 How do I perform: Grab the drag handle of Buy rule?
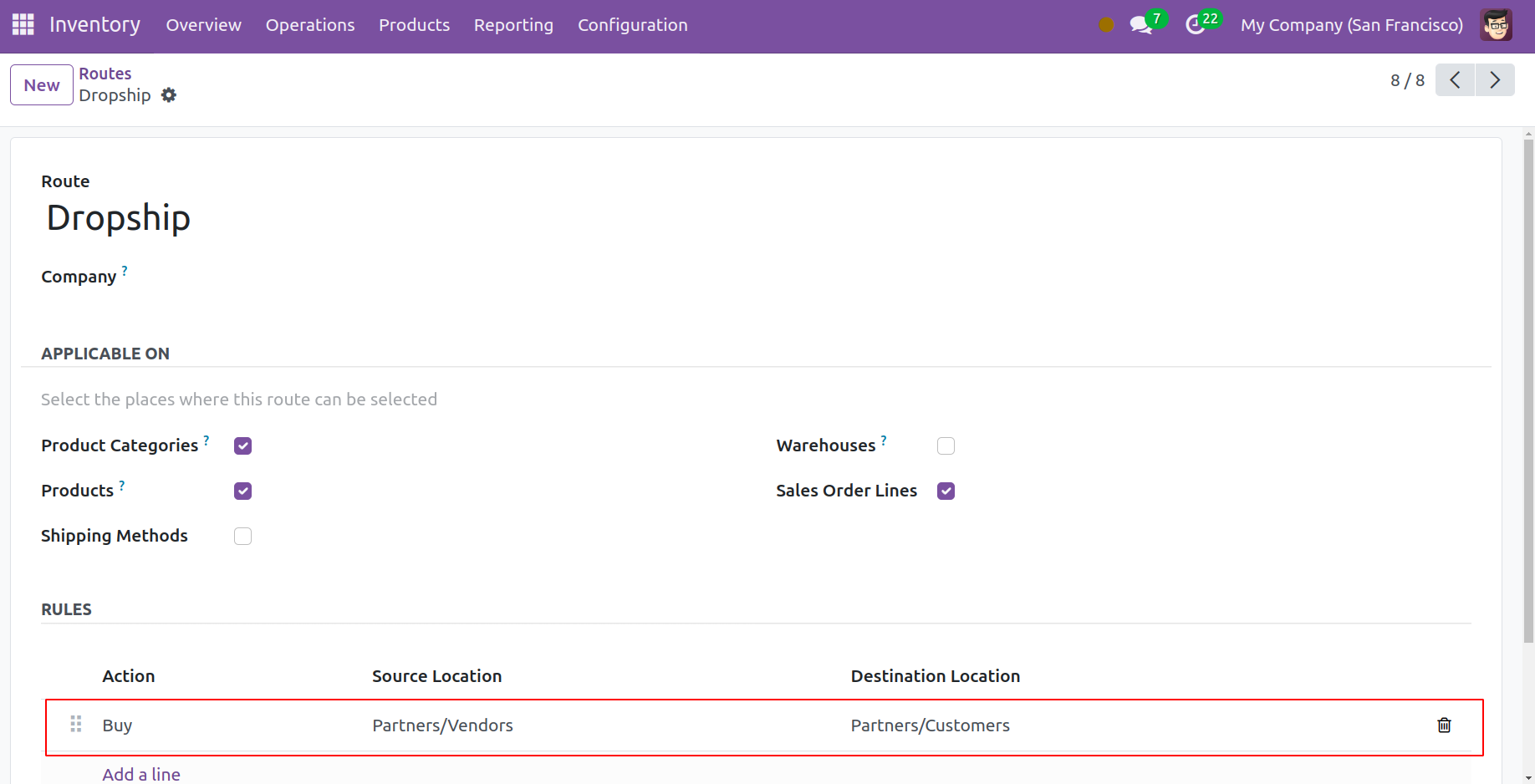coord(76,724)
